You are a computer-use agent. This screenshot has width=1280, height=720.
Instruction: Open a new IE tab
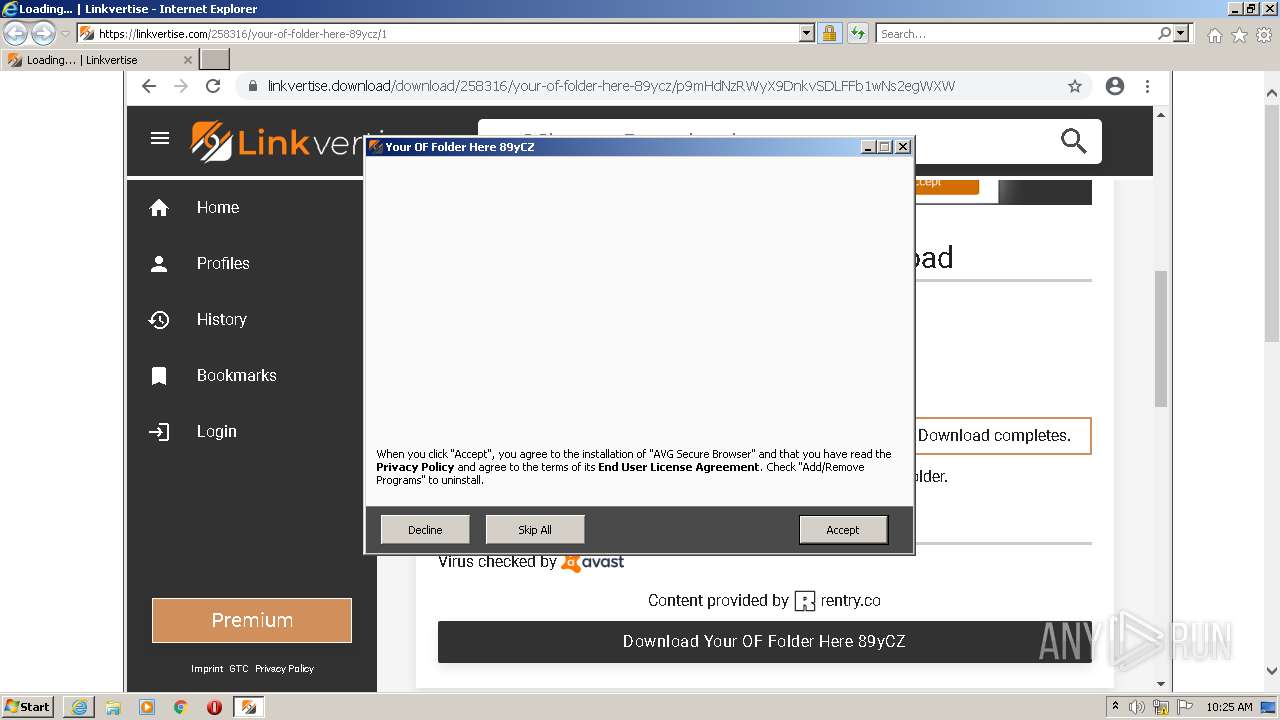tap(215, 60)
